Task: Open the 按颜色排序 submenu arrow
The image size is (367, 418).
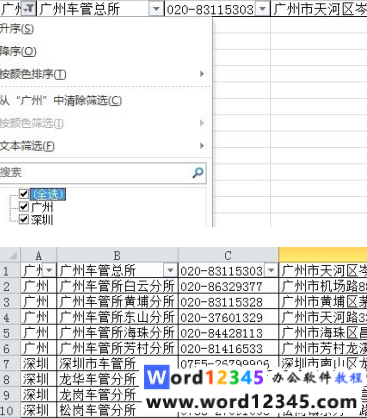Action: coord(202,74)
